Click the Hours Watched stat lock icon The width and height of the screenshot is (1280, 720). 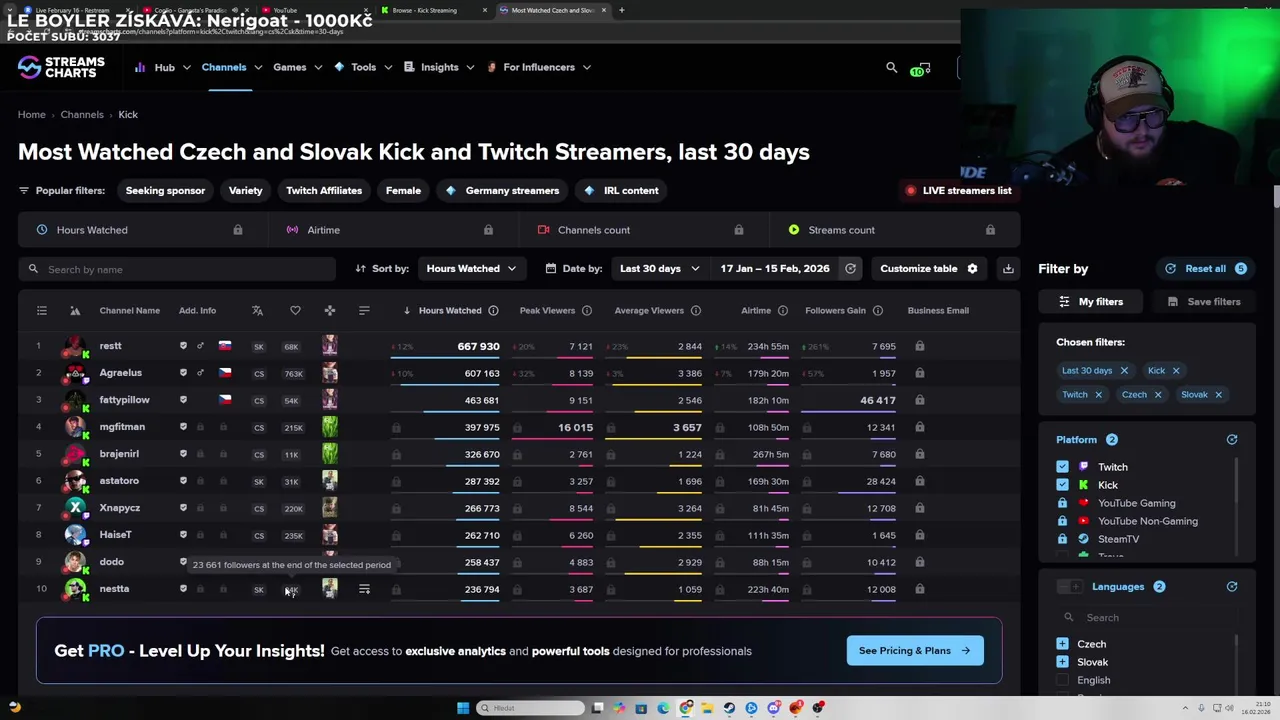click(x=237, y=230)
